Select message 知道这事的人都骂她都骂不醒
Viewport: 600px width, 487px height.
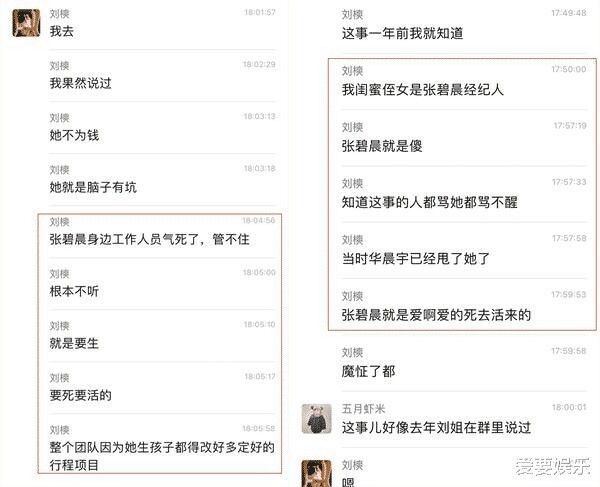[x=429, y=202]
